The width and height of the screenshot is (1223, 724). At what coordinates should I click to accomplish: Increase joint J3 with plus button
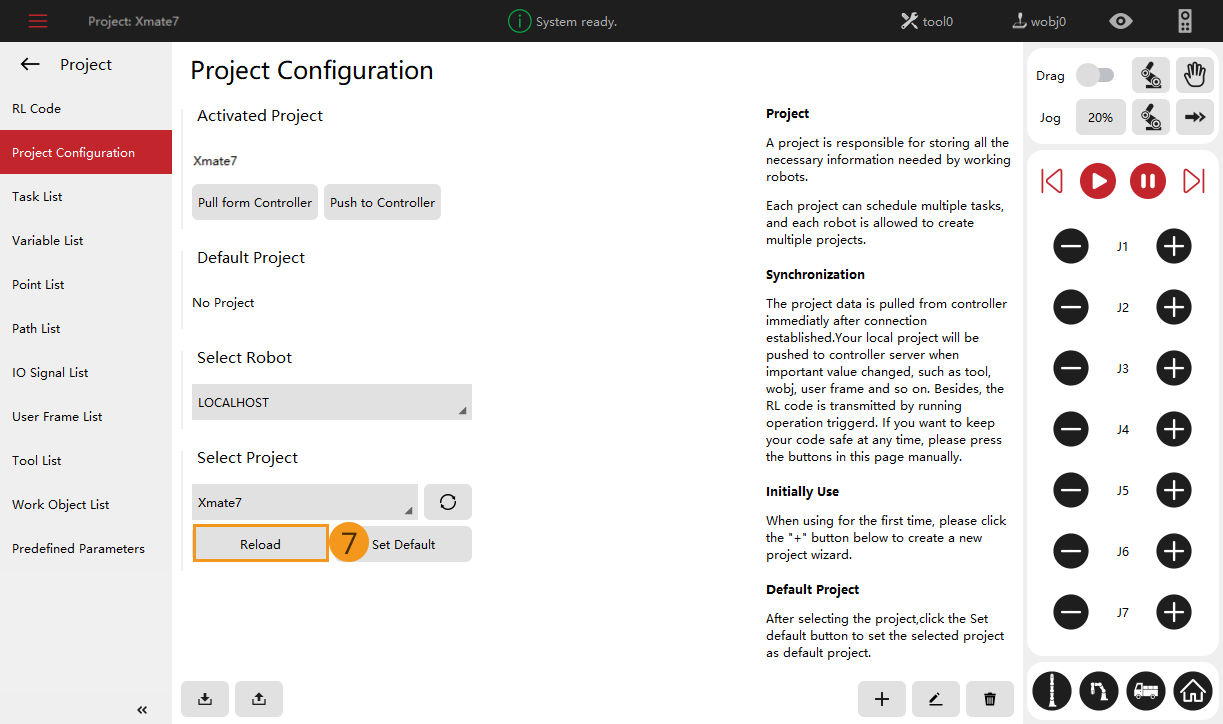(1173, 369)
